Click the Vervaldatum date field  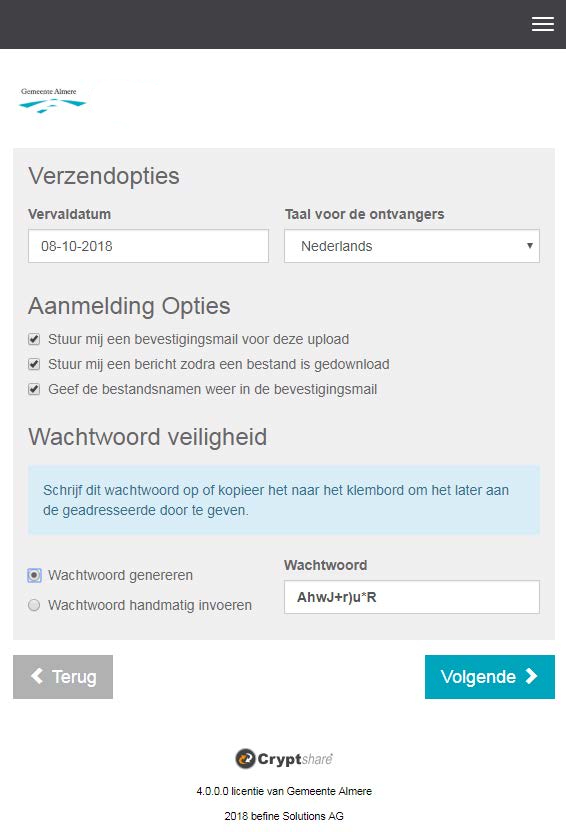pos(148,246)
